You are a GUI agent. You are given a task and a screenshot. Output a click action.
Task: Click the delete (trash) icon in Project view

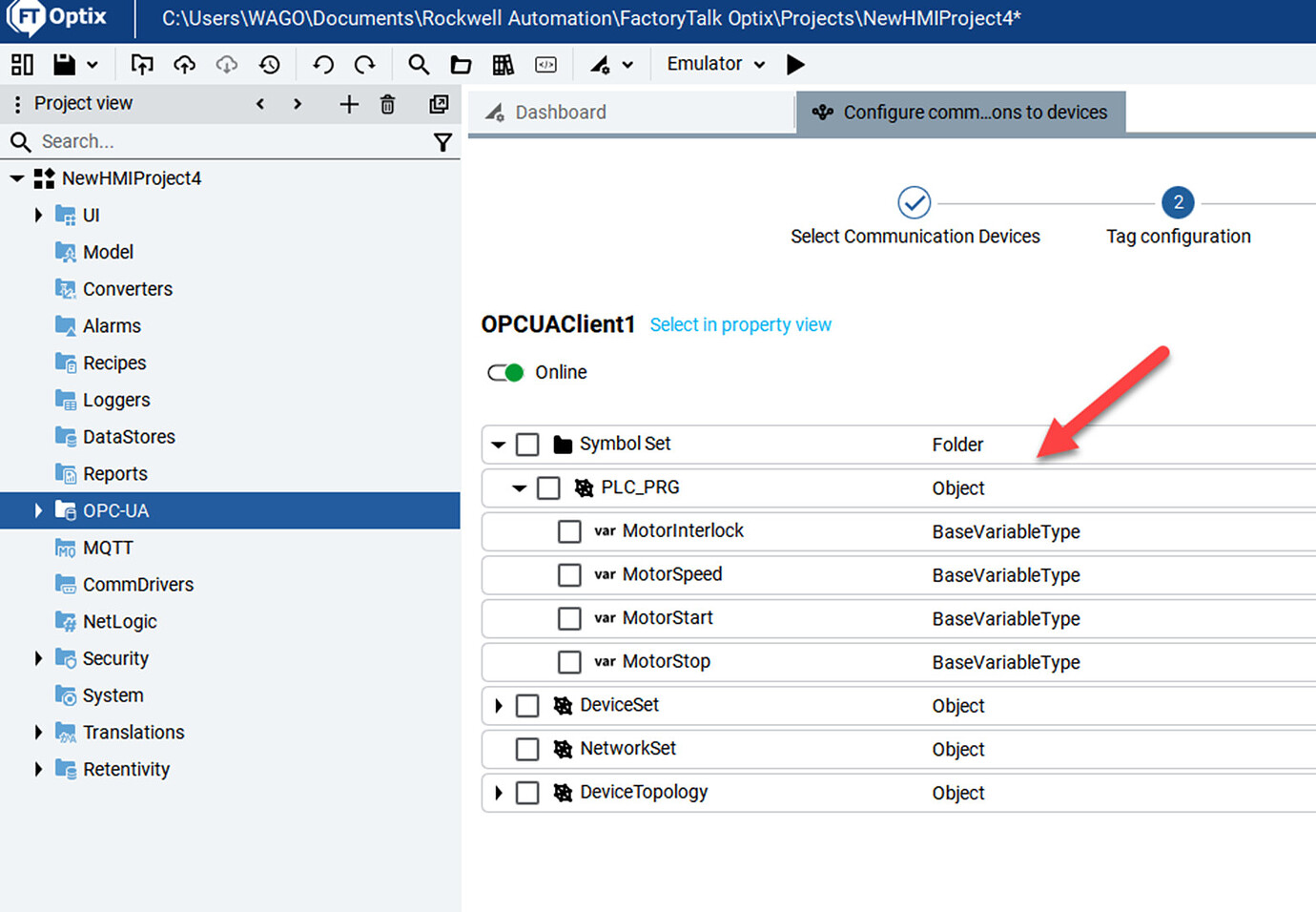[387, 105]
